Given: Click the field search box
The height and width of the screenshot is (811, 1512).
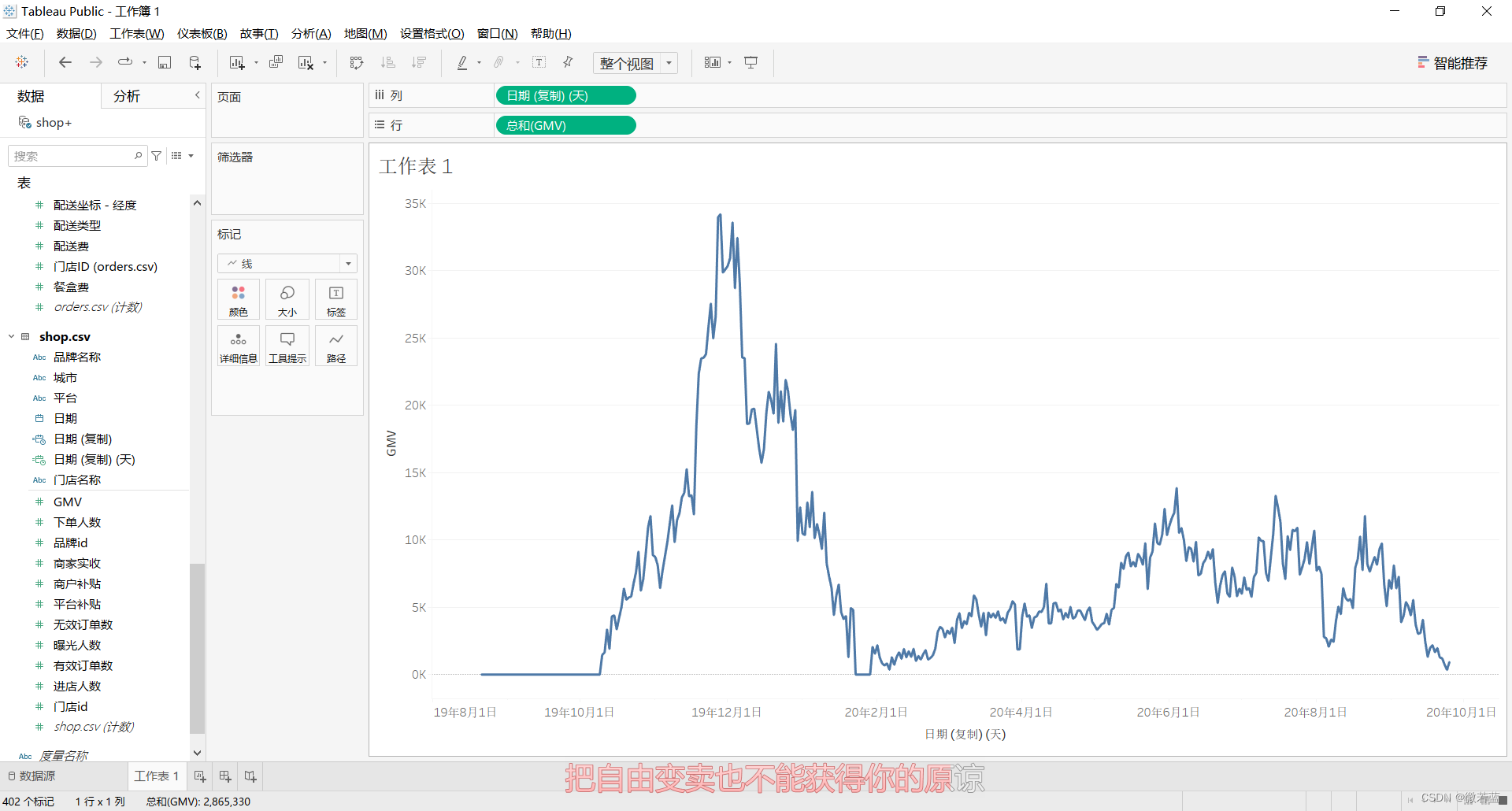Looking at the screenshot, I should [76, 156].
